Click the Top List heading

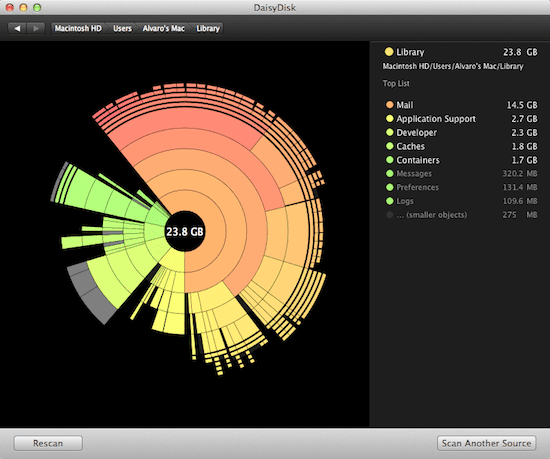click(x=396, y=83)
